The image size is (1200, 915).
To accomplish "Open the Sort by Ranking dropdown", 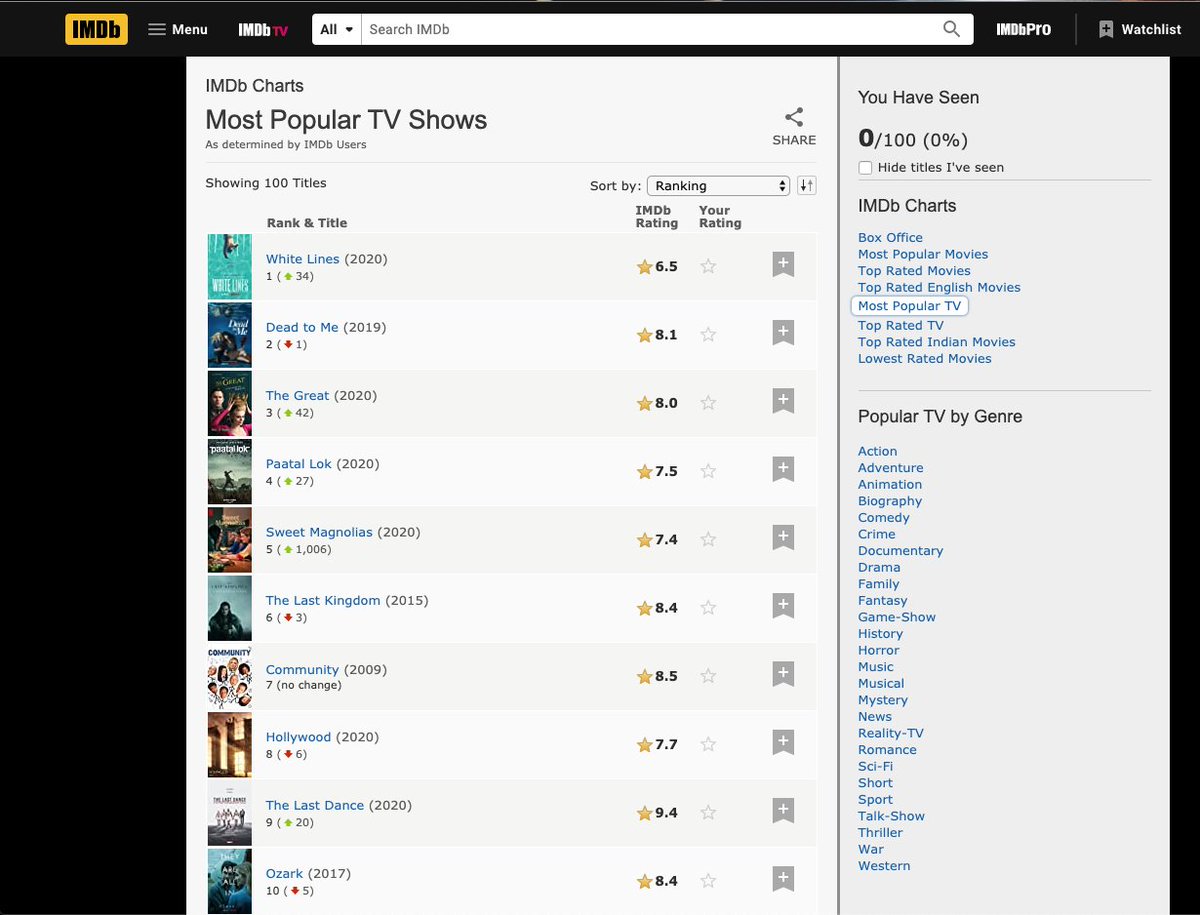I will 719,186.
